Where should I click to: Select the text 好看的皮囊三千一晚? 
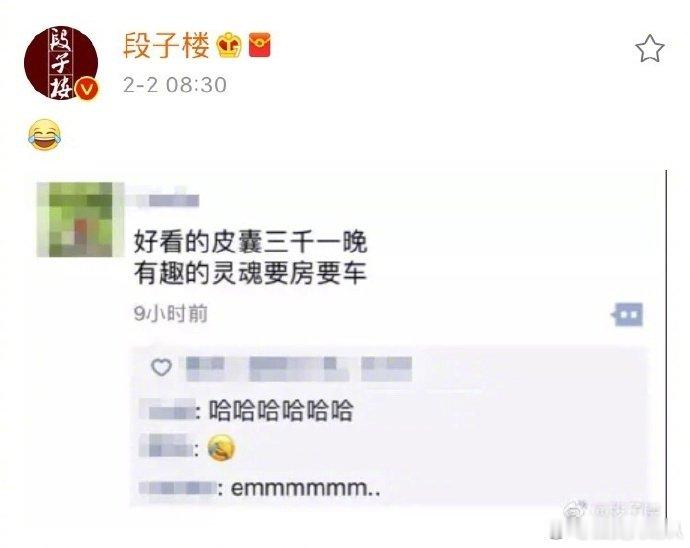250,242
